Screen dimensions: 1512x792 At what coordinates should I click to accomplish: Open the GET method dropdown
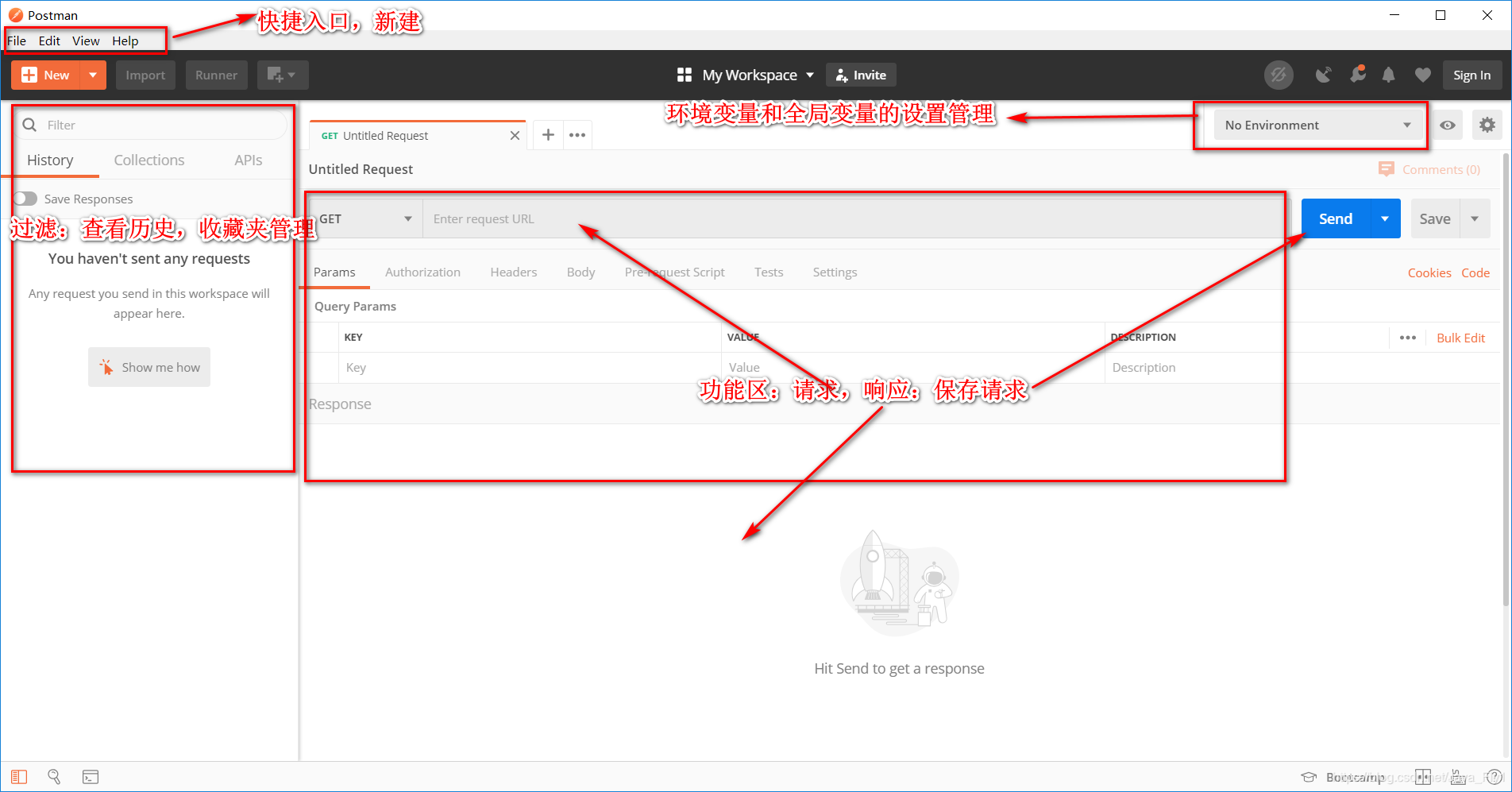365,218
